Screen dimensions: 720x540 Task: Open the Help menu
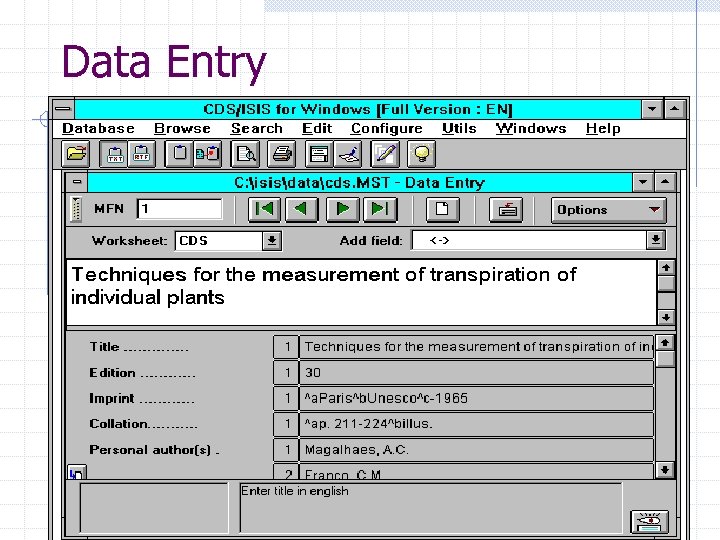click(x=603, y=129)
